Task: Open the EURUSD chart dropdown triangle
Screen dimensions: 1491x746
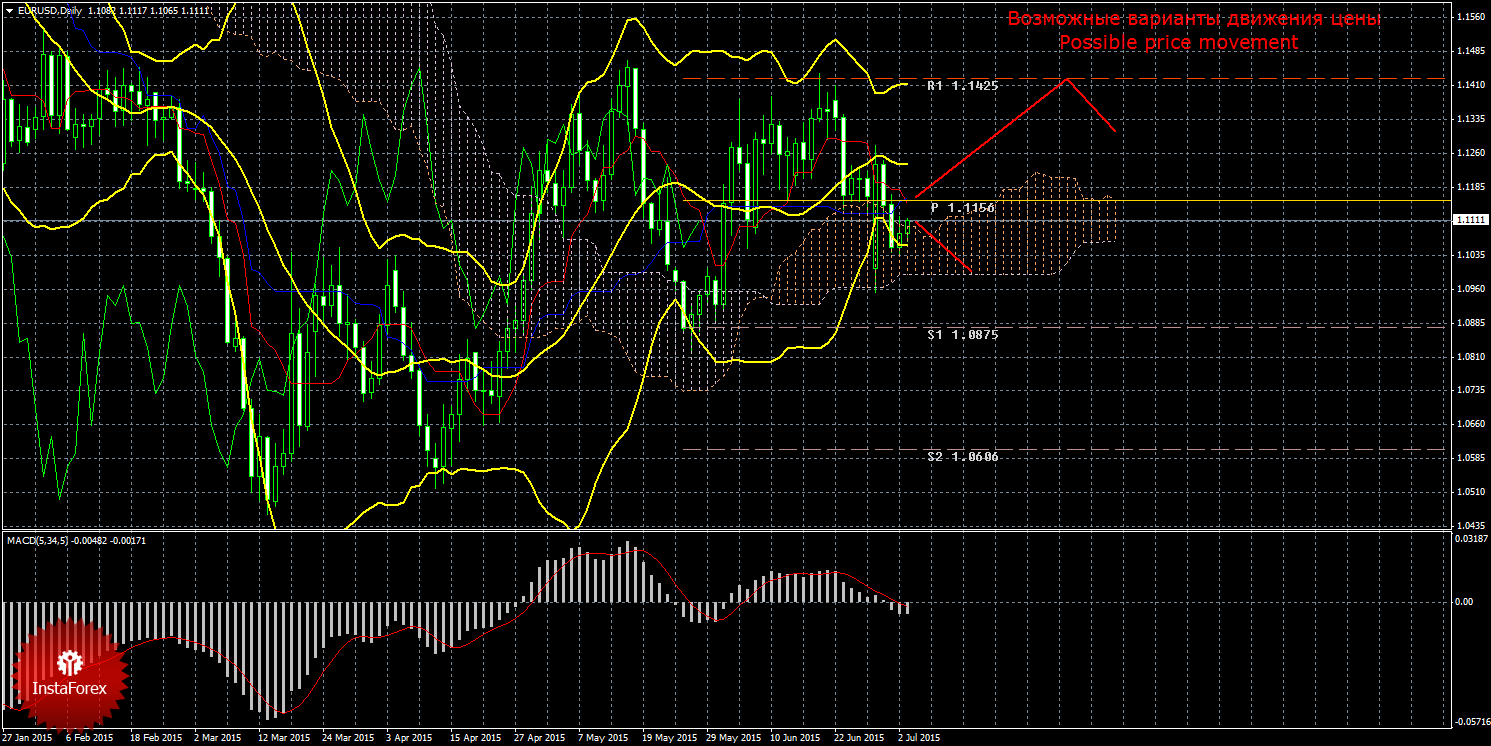Action: [x=9, y=10]
